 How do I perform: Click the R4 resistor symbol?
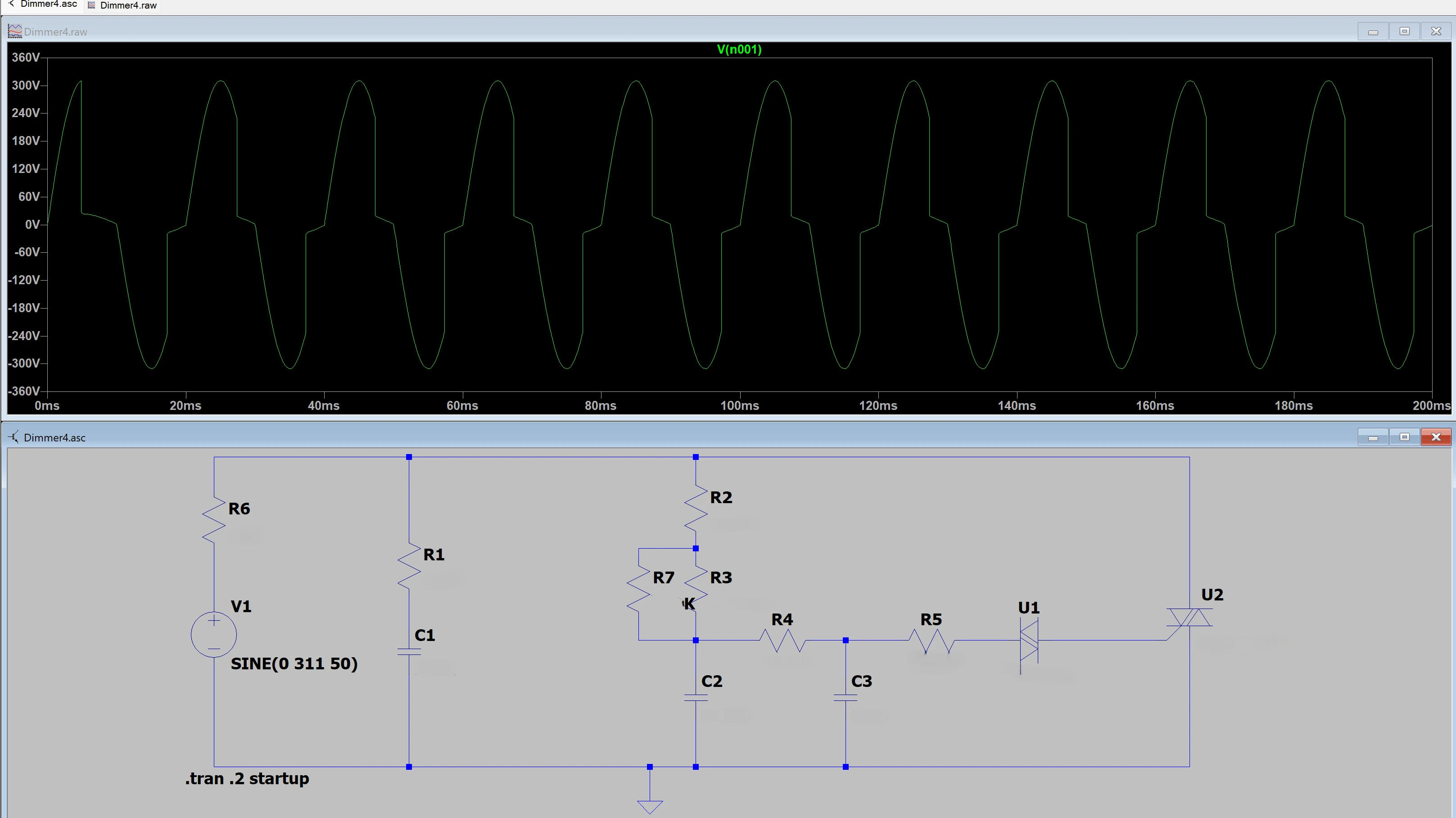pos(782,641)
